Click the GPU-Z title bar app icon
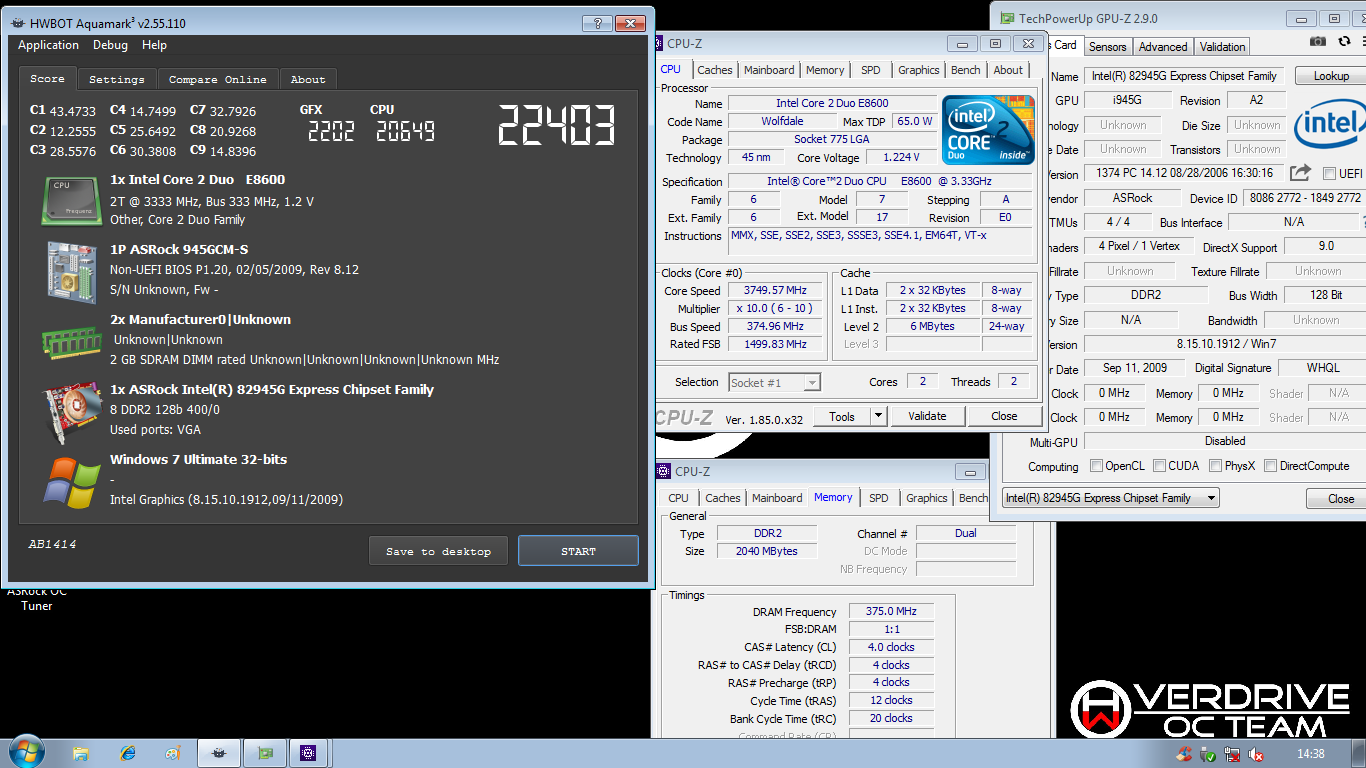This screenshot has height=768, width=1366. click(1005, 18)
